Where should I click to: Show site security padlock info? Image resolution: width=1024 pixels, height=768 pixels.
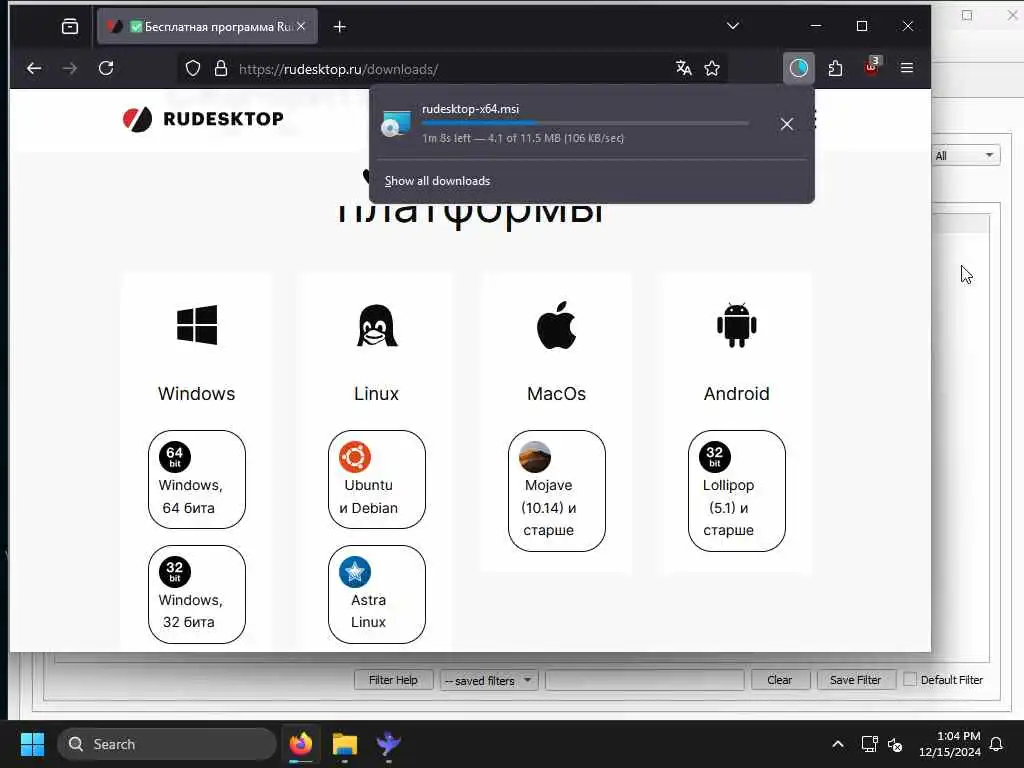coord(221,68)
